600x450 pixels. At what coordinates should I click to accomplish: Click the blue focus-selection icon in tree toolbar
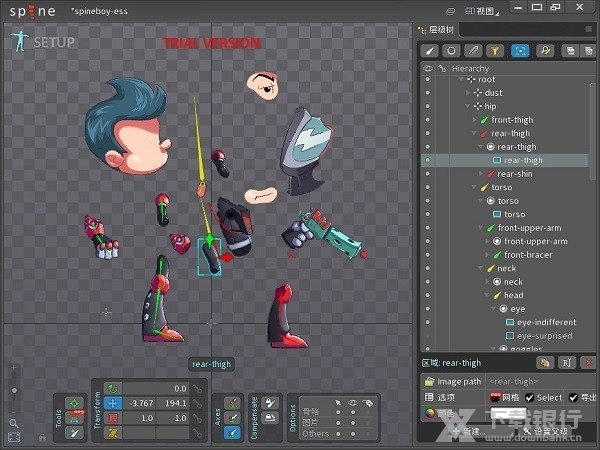point(520,50)
